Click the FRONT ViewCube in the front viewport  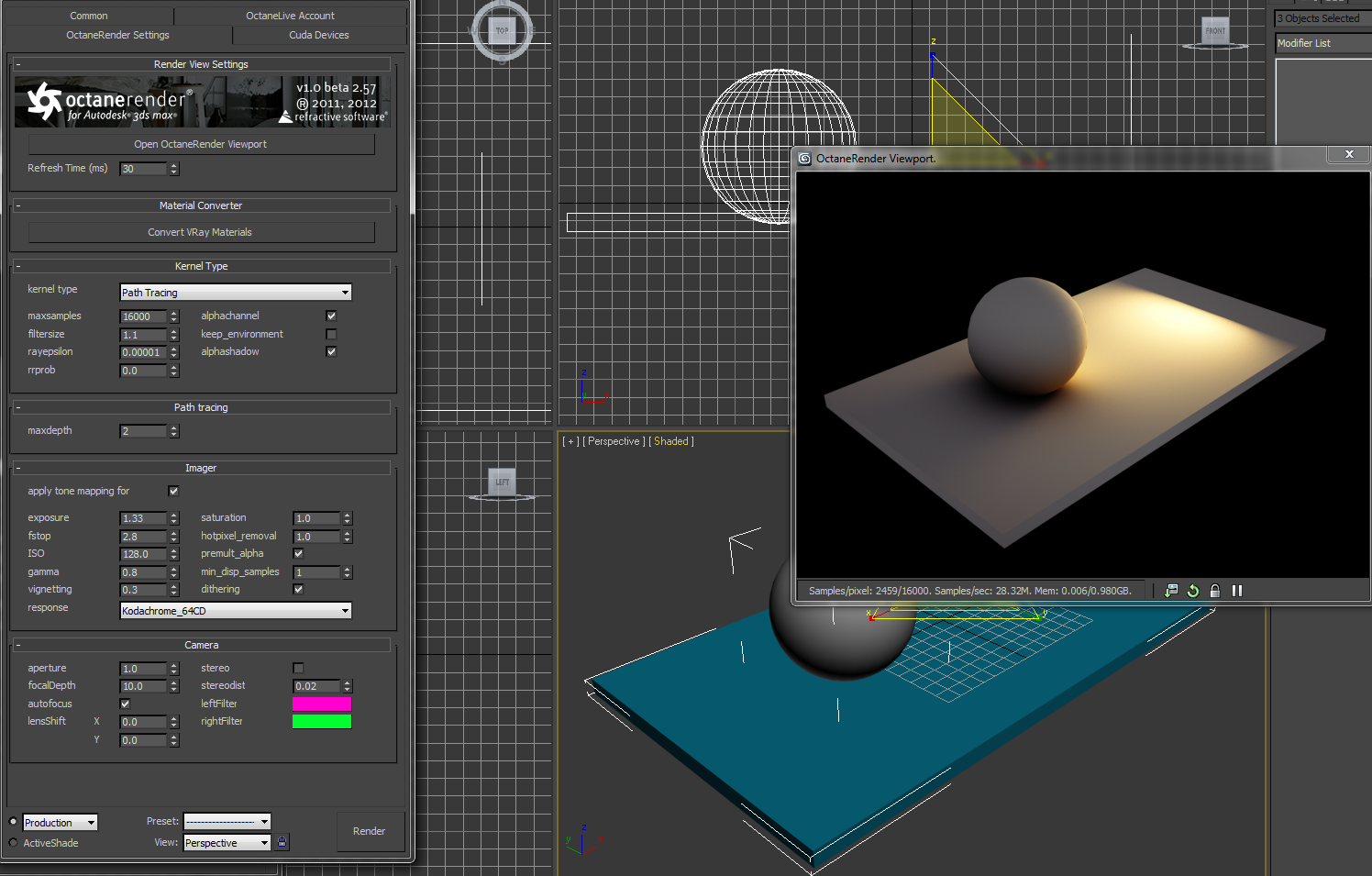pos(1215,30)
